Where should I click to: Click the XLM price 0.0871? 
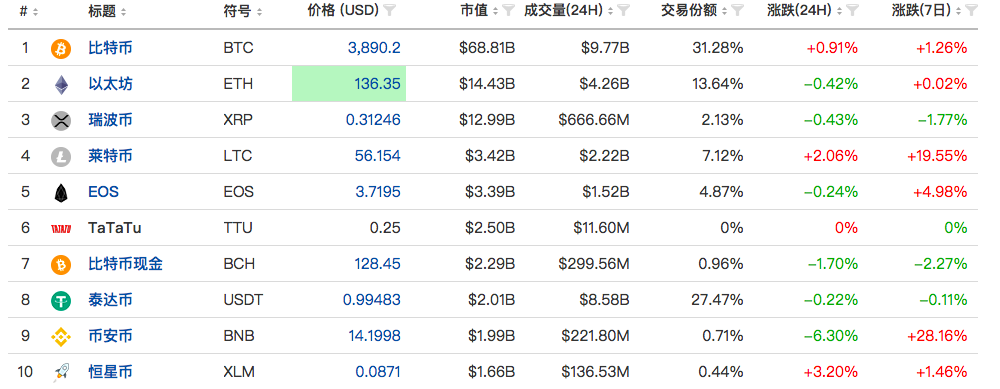[x=378, y=372]
